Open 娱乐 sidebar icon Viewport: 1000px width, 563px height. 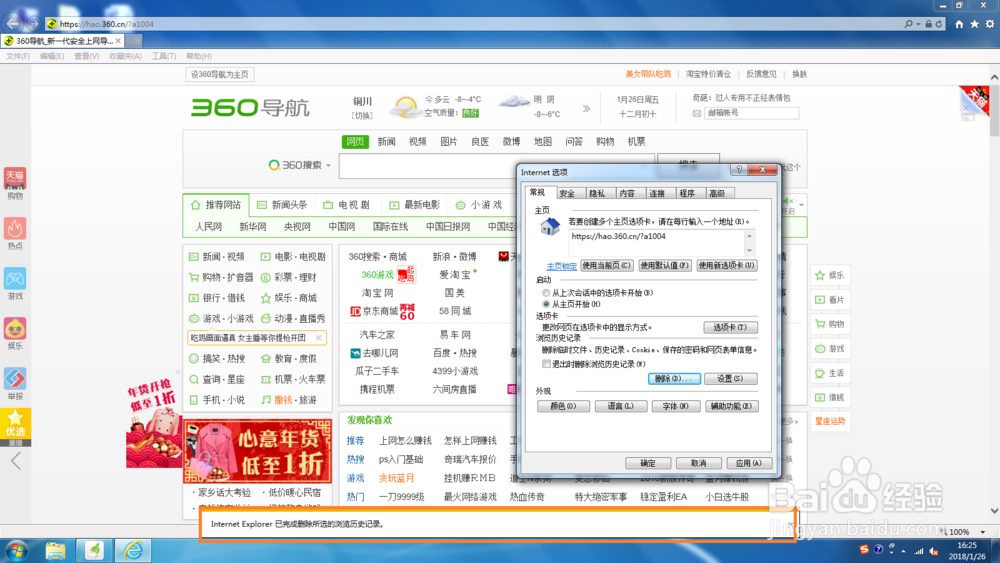point(15,329)
